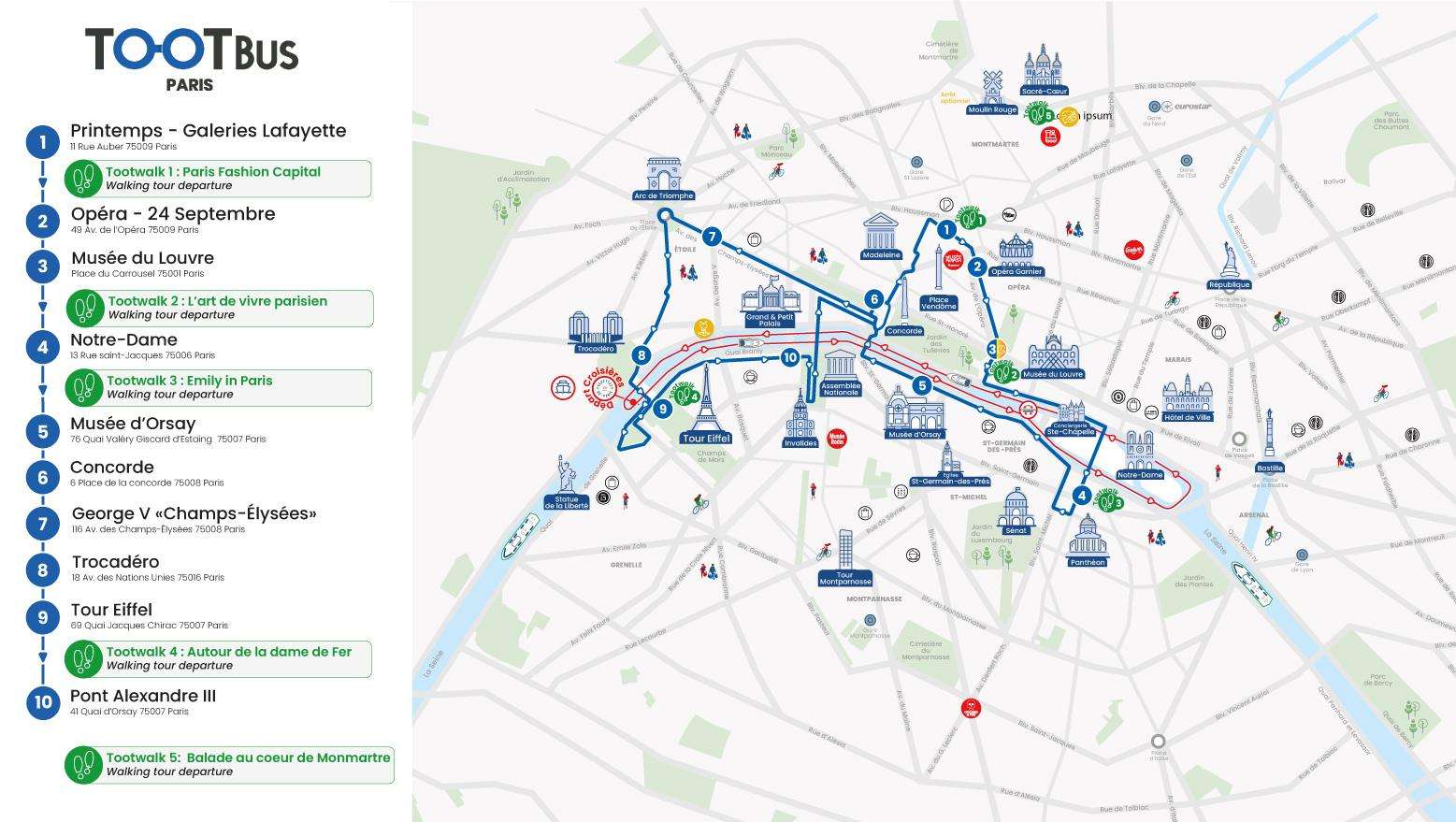Click the number 5 circle in the stop list
This screenshot has width=1456, height=822.
click(x=42, y=431)
